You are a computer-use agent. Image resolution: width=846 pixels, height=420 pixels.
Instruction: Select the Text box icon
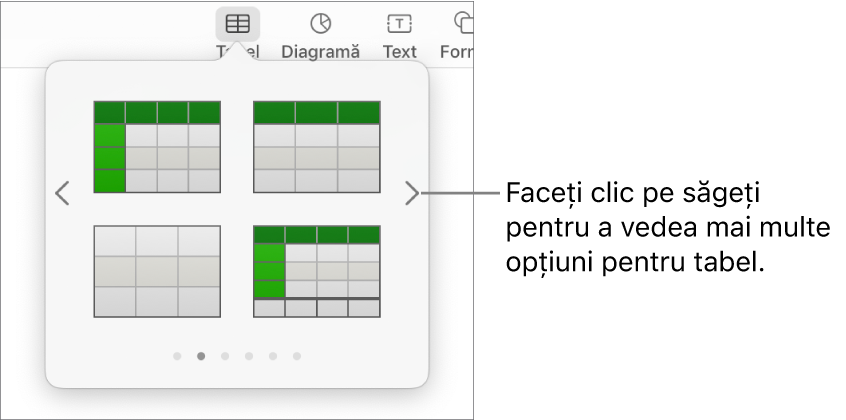399,24
